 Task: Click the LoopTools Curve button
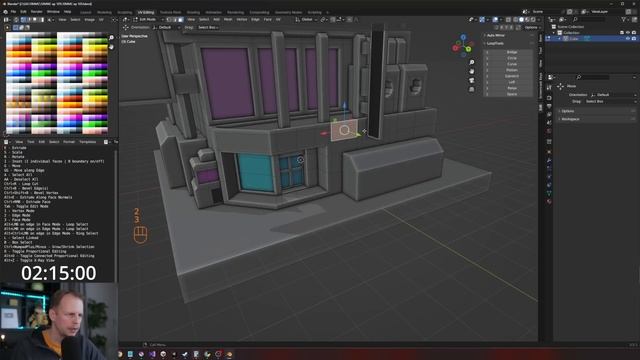tap(512, 64)
